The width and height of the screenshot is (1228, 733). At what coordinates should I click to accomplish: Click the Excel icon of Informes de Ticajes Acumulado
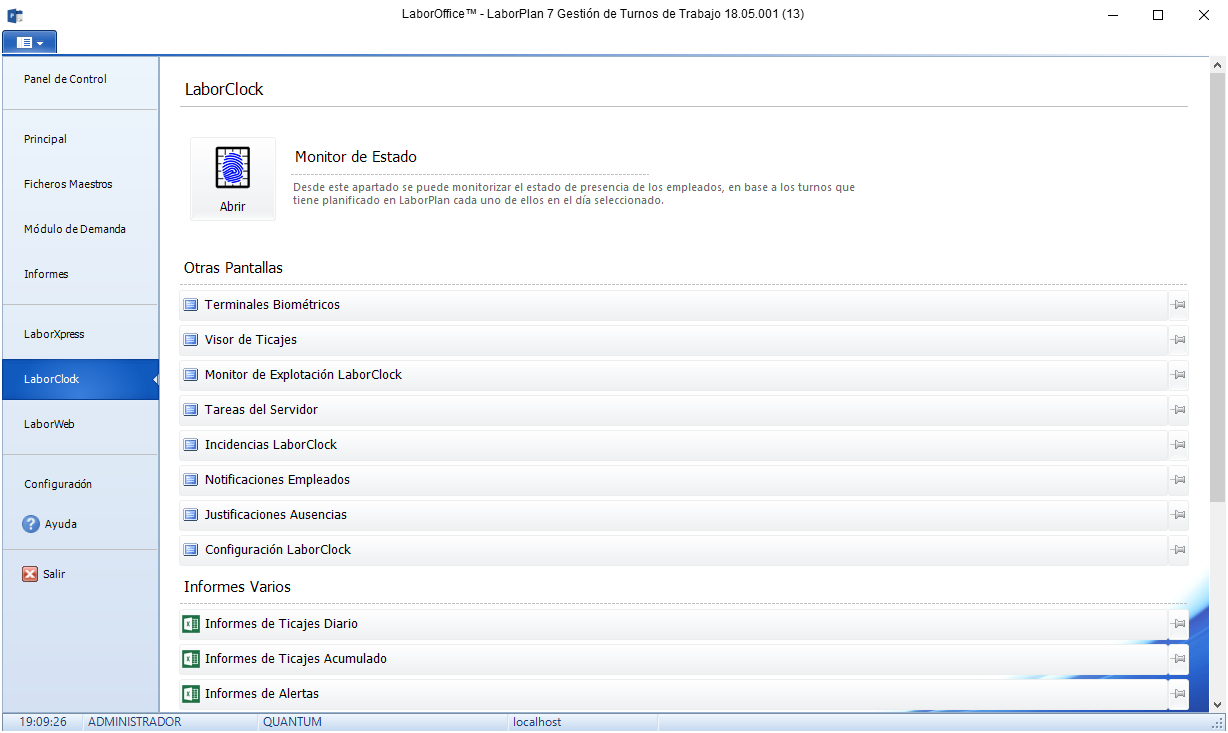(191, 659)
